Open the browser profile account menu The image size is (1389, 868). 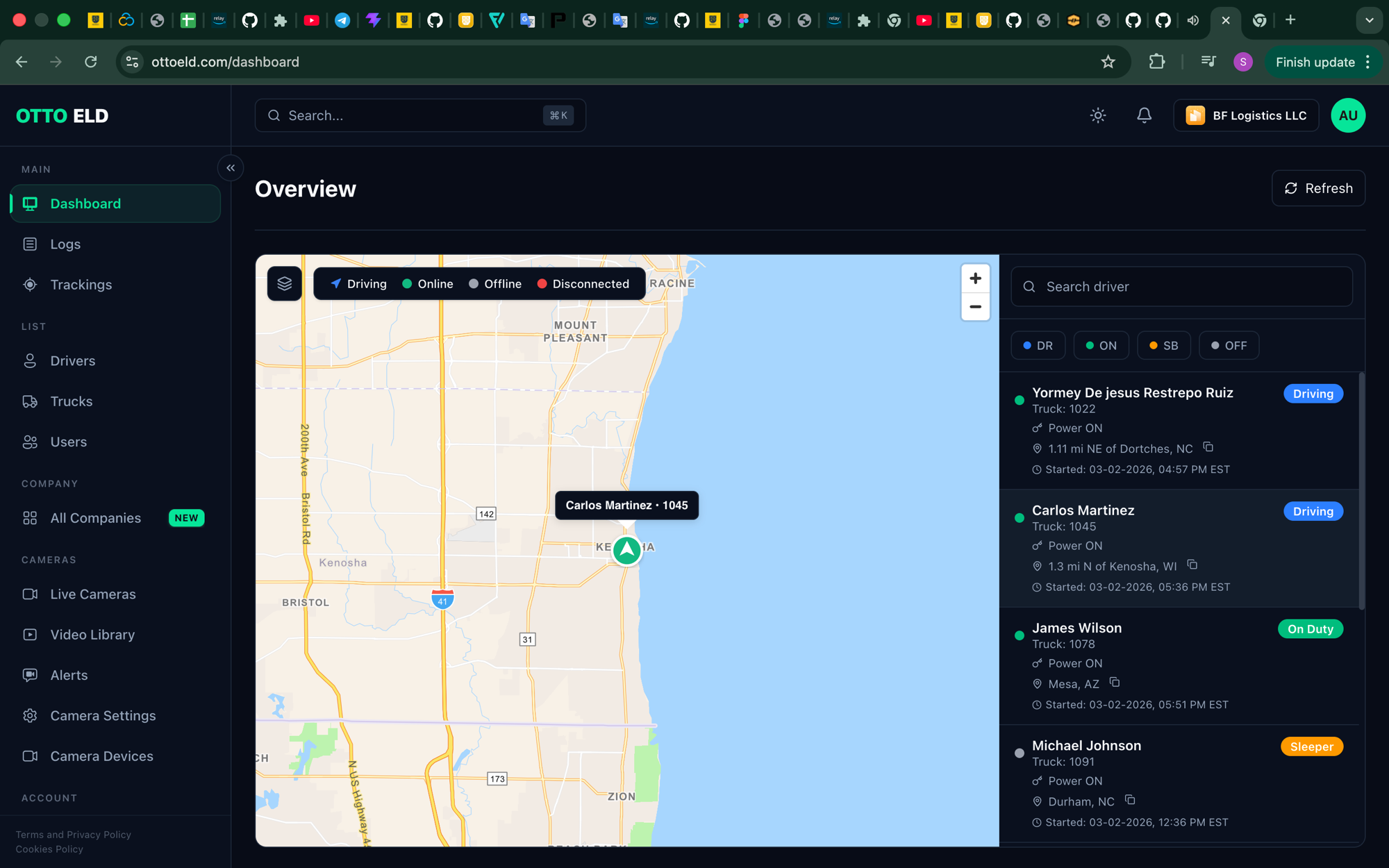point(1243,62)
